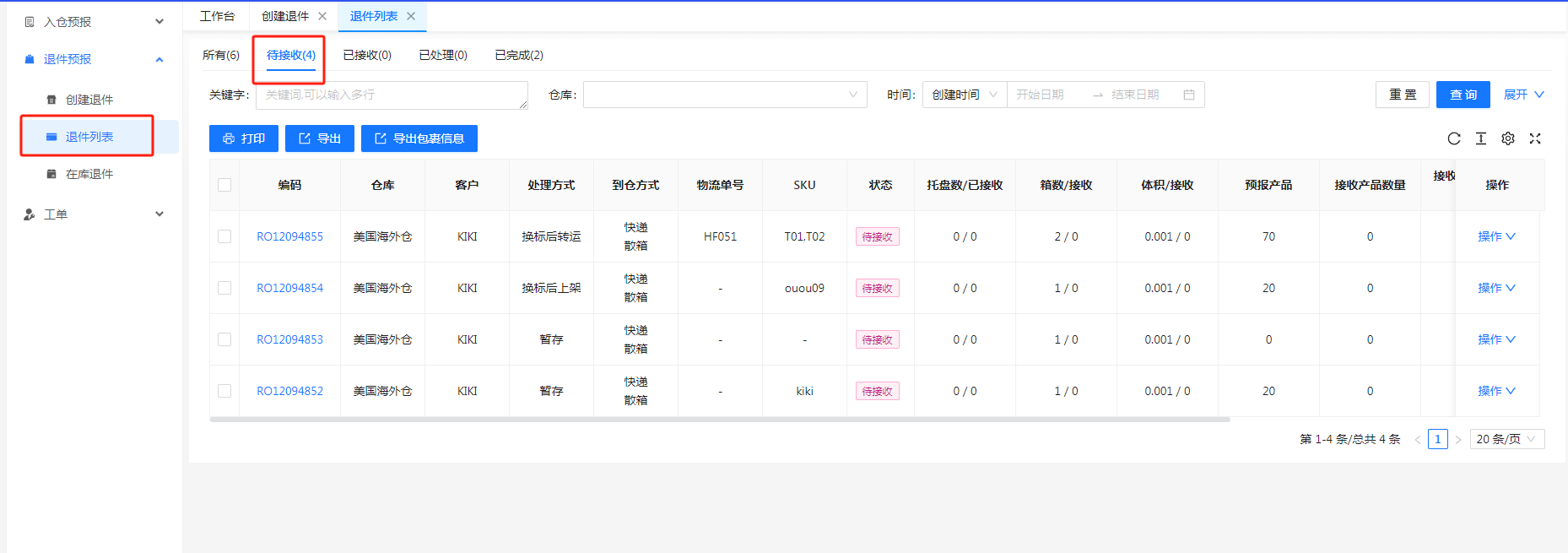Open the 20 条/页 page size dropdown
Image resolution: width=1568 pixels, height=553 pixels.
click(1506, 439)
